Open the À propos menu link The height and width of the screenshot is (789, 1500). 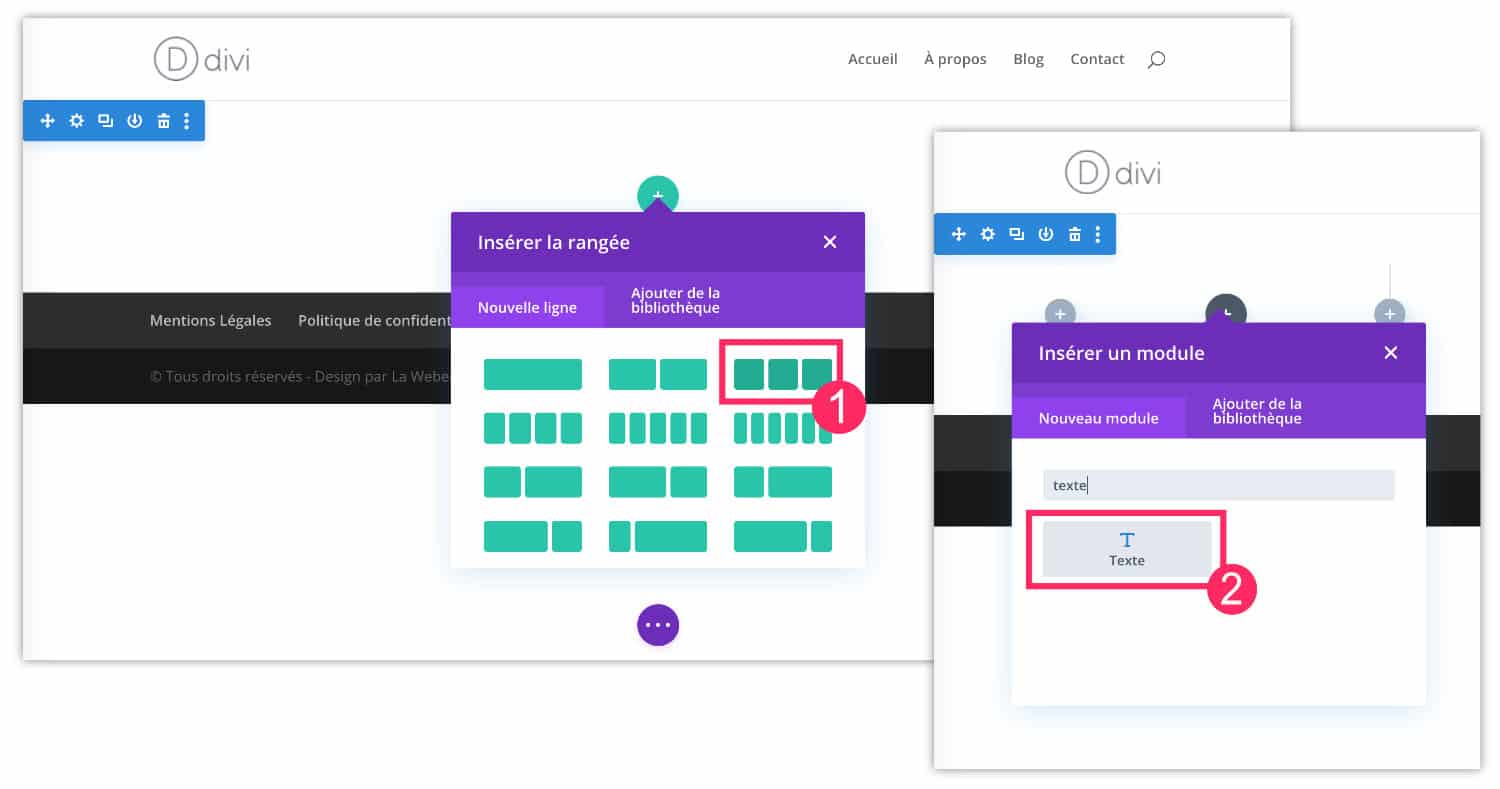[955, 59]
